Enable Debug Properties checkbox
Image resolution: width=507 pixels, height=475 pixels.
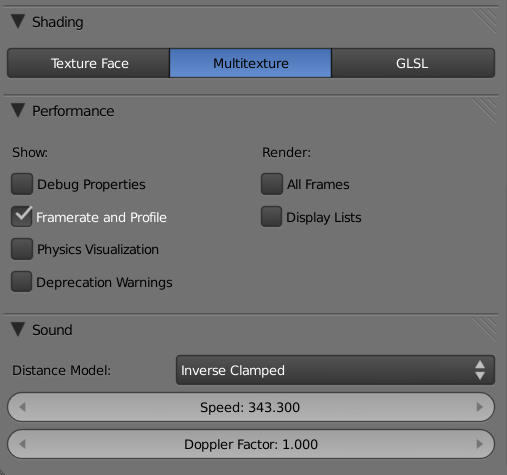pos(22,184)
